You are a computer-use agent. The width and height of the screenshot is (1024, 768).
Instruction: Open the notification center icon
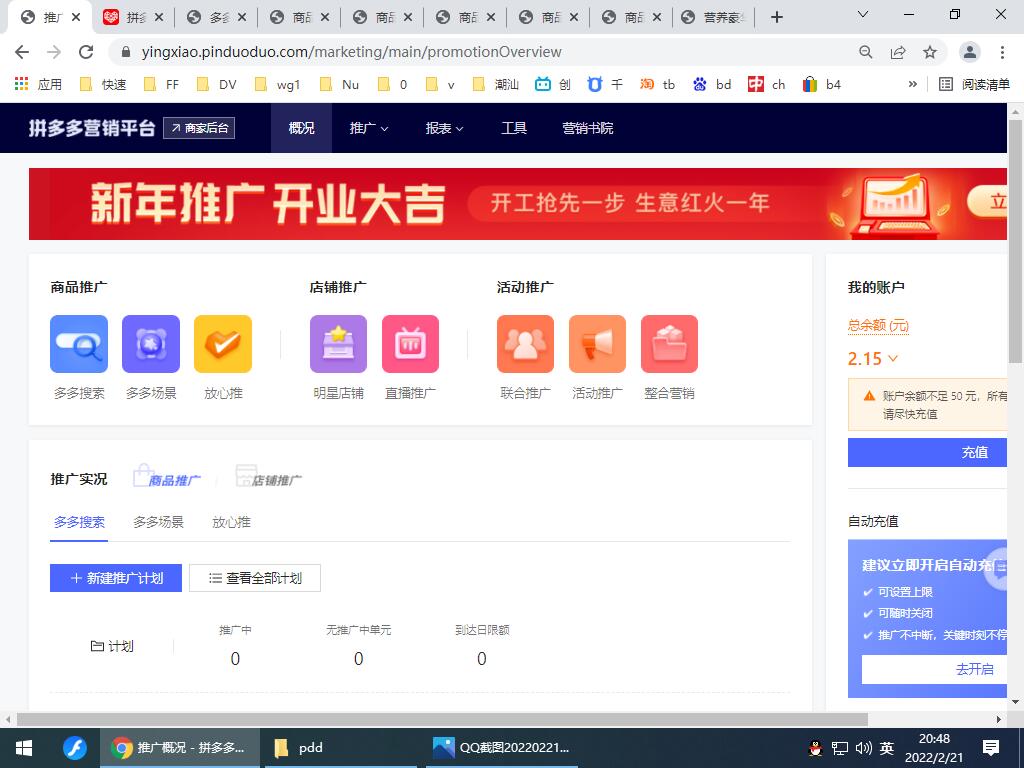[x=991, y=748]
